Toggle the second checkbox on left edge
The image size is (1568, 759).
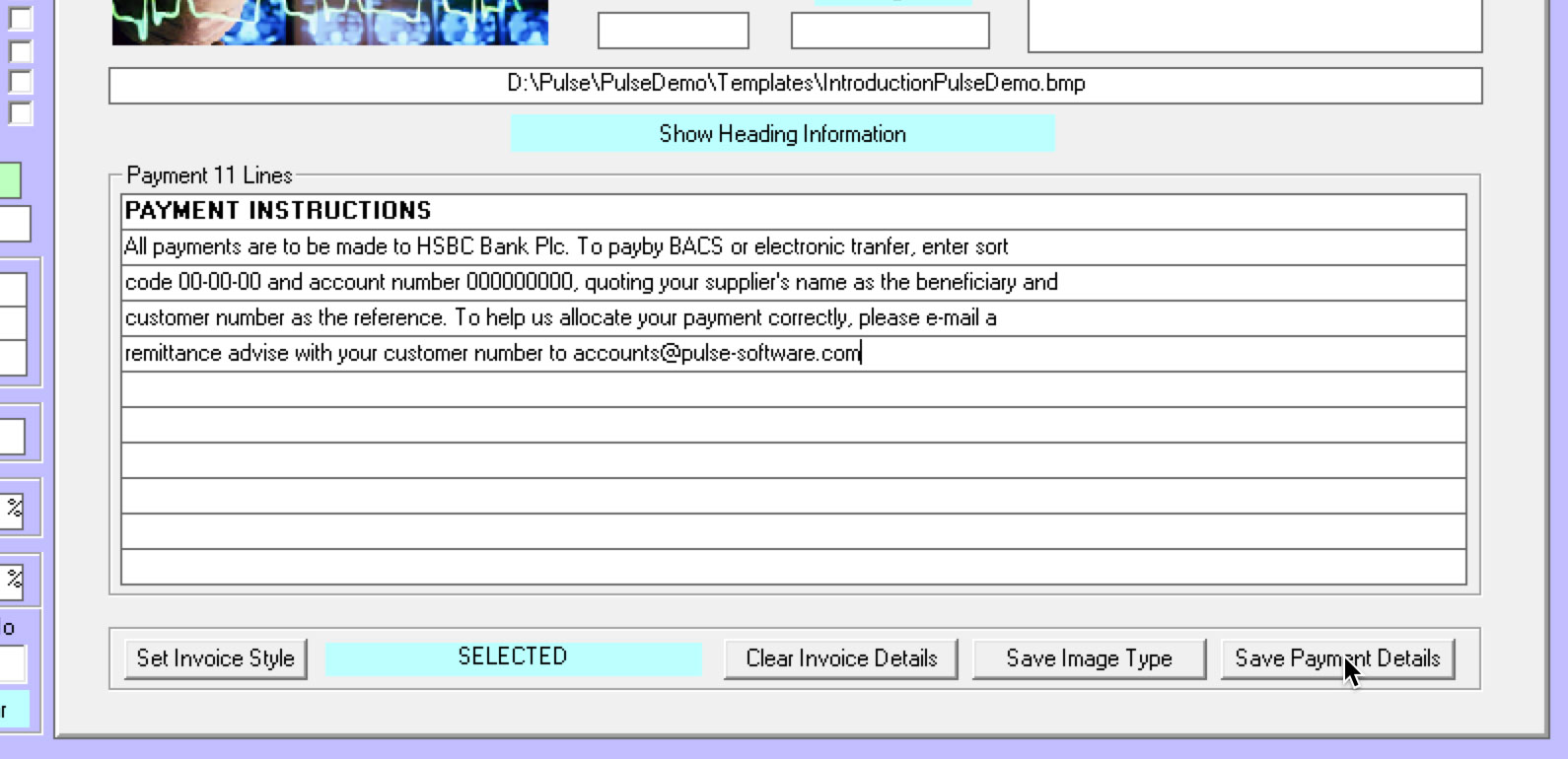pos(20,50)
